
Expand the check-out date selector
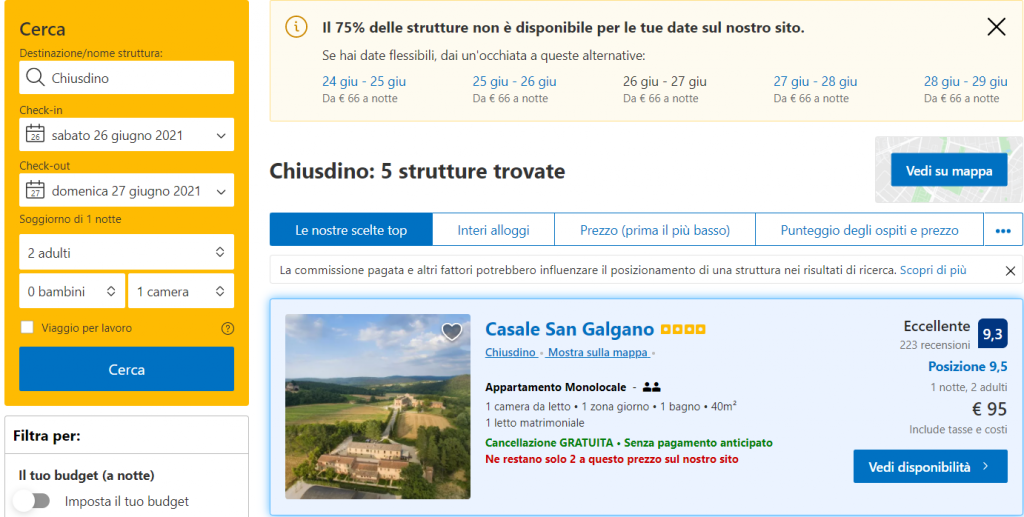point(126,191)
